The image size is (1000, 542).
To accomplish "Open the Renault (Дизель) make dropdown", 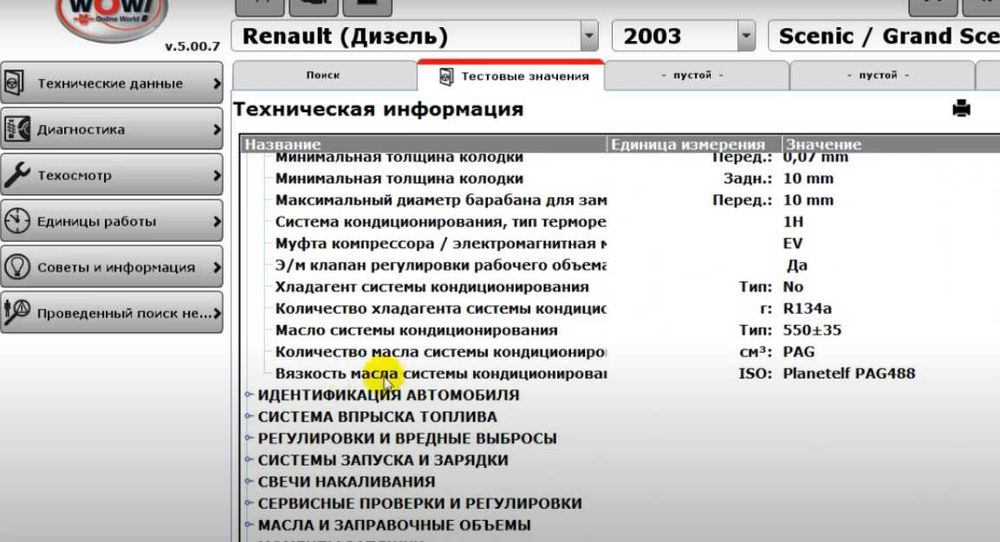I will pos(589,36).
